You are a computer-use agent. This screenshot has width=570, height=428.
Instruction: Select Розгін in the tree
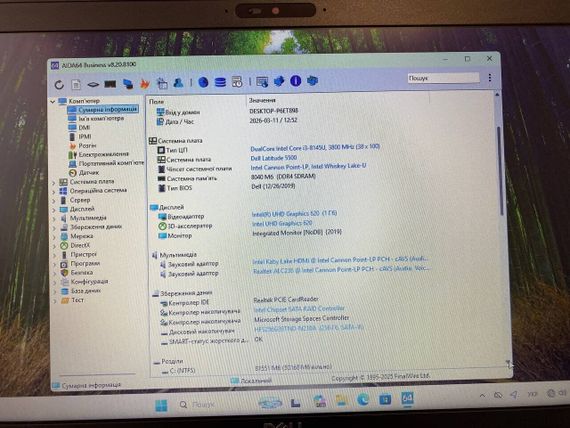click(87, 146)
